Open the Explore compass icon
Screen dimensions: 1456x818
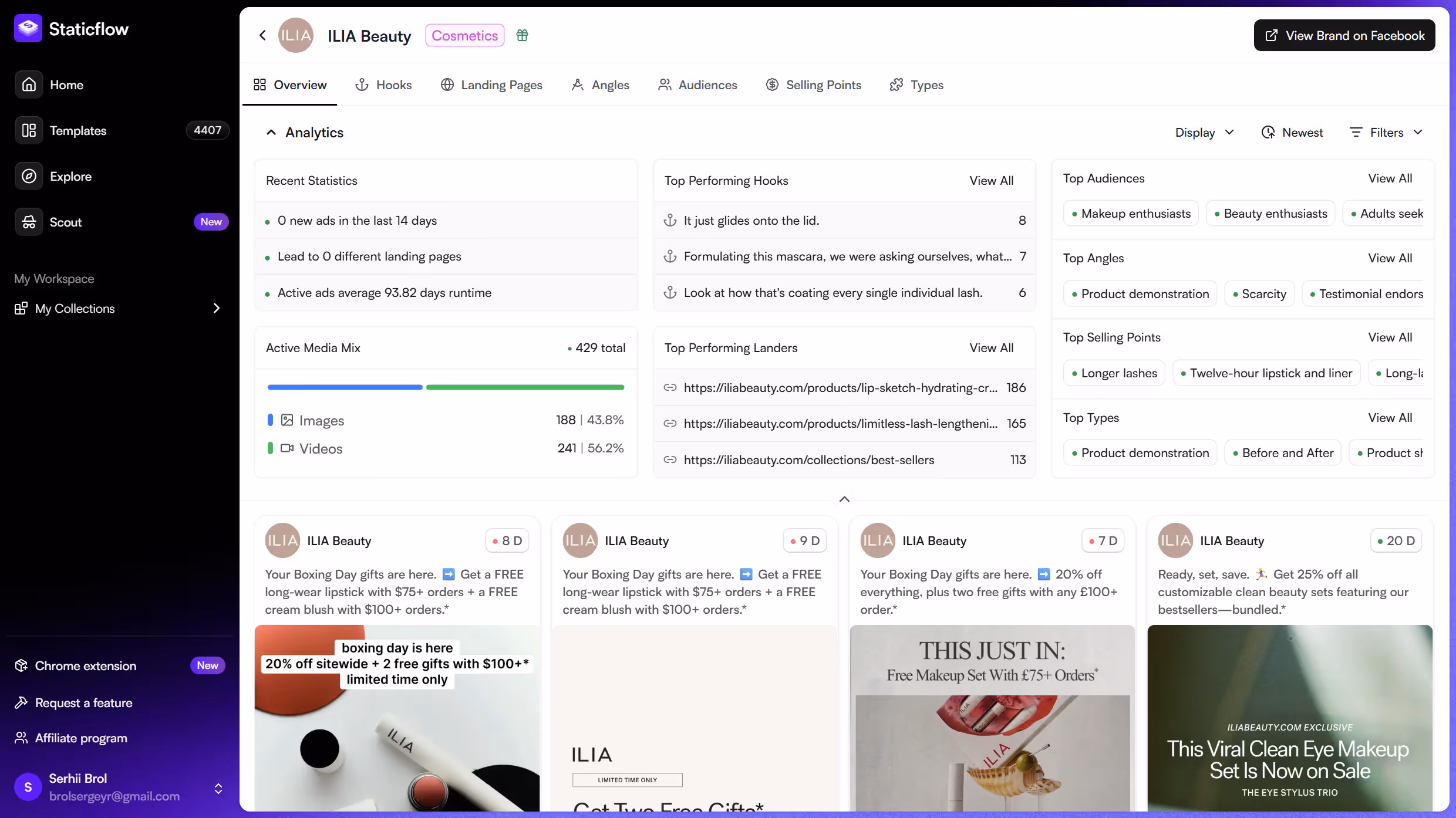29,176
